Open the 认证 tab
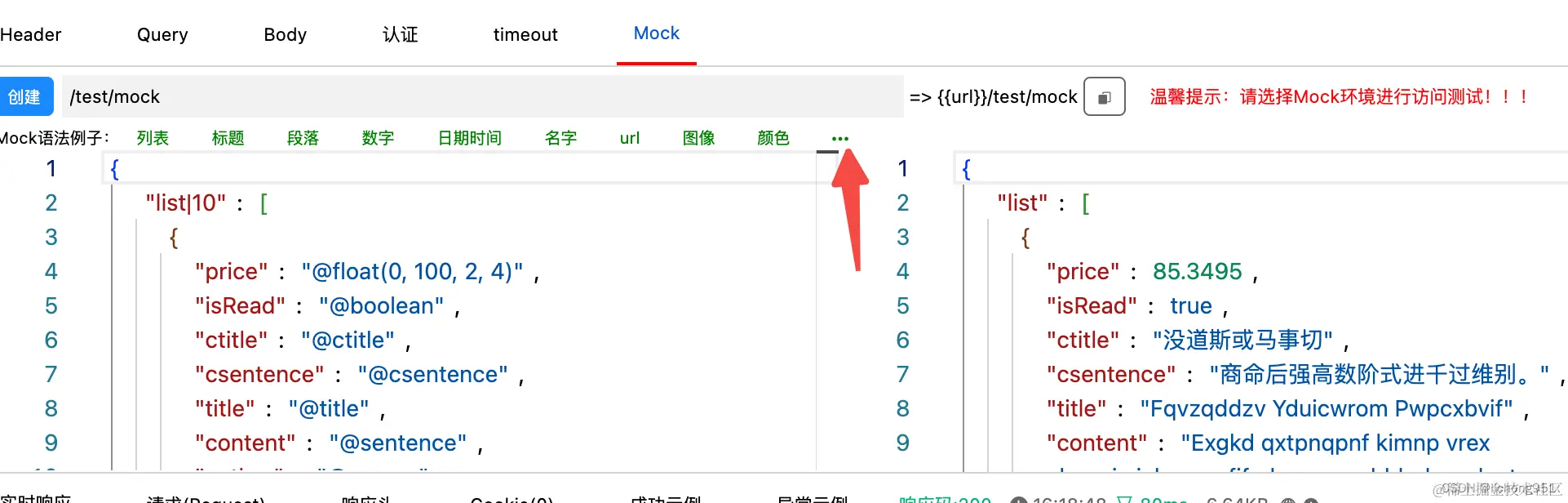The image size is (1568, 503). [x=401, y=34]
